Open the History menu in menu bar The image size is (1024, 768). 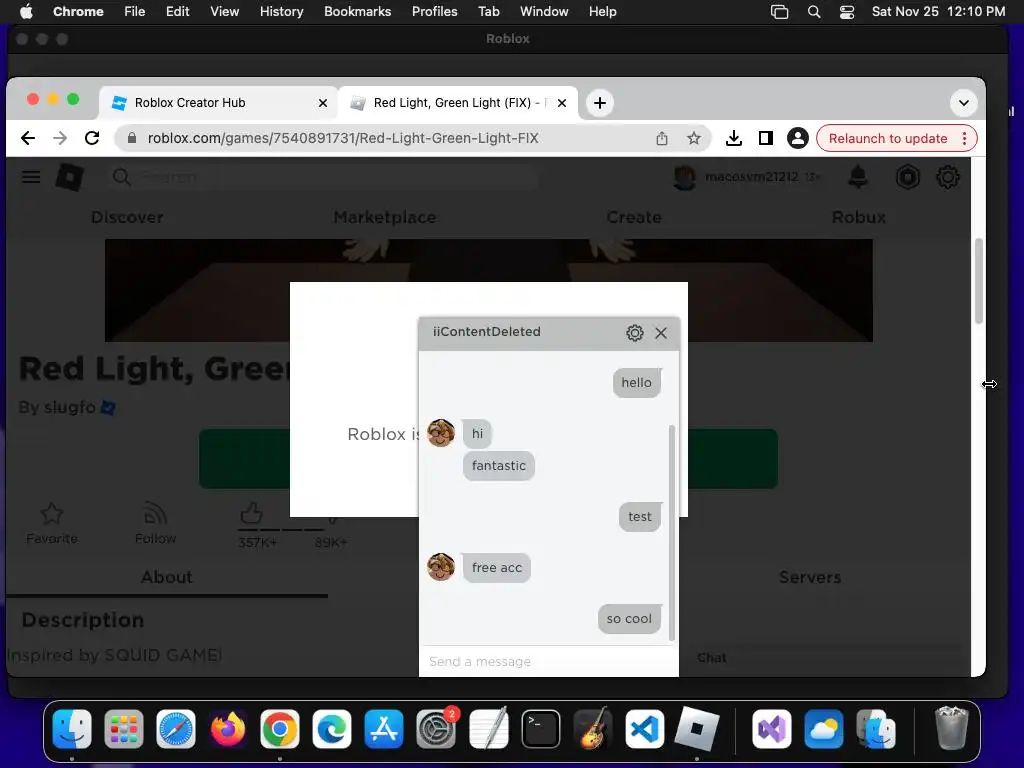(x=281, y=12)
